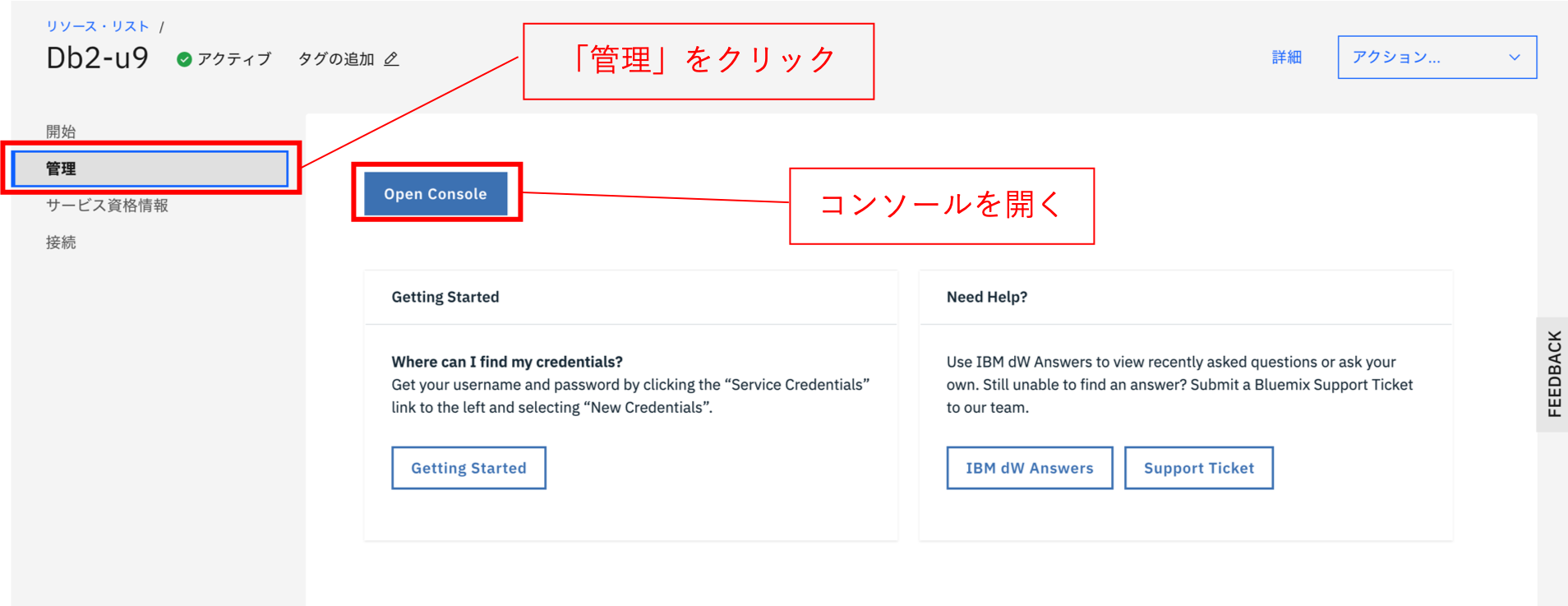Click the Getting Started card heading
The height and width of the screenshot is (606, 1568).
445,297
